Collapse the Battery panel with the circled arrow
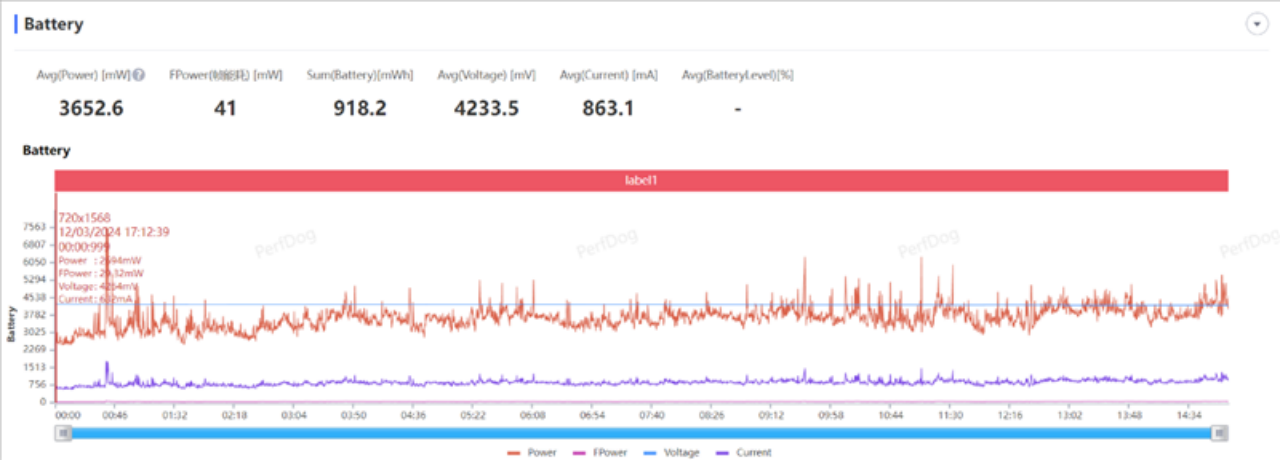1280x460 pixels. (1257, 25)
